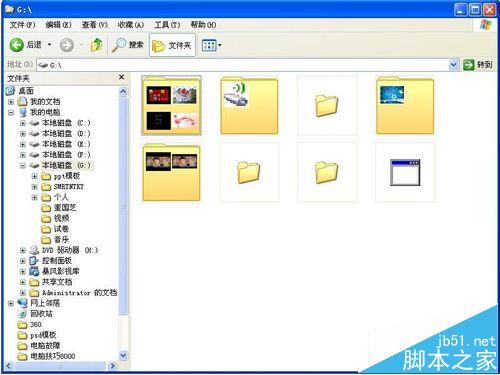Expand 个人 folder node

coord(35,197)
